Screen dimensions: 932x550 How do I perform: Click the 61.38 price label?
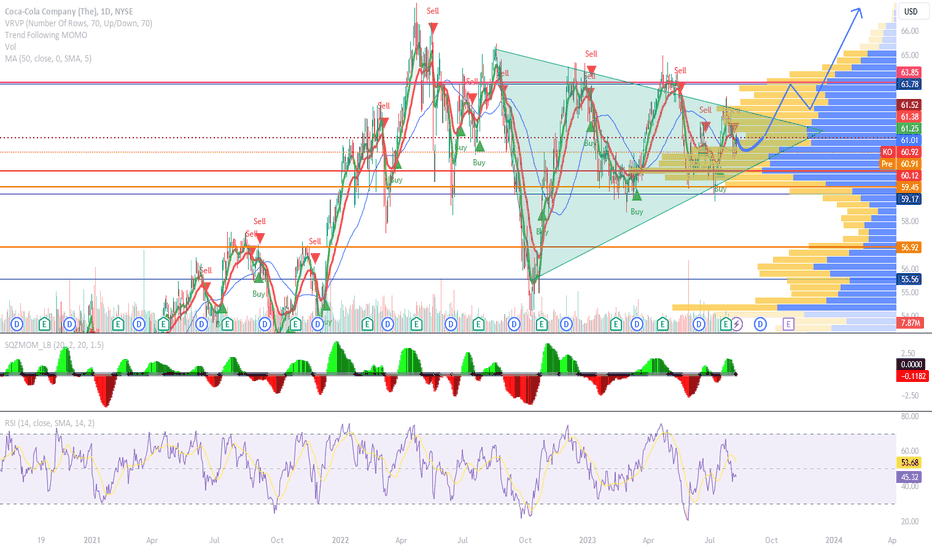tap(909, 117)
